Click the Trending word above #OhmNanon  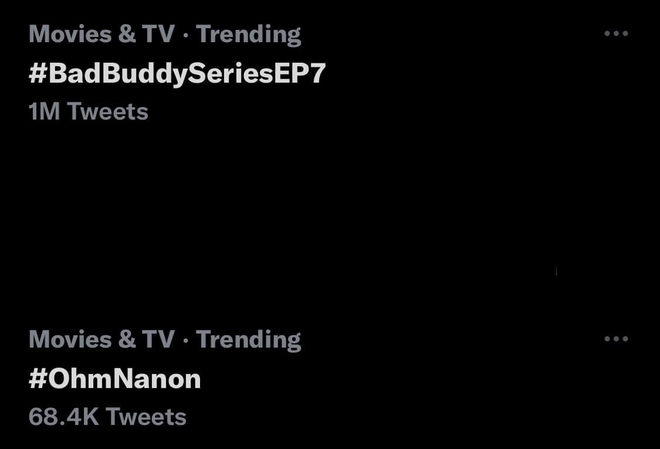coord(248,340)
